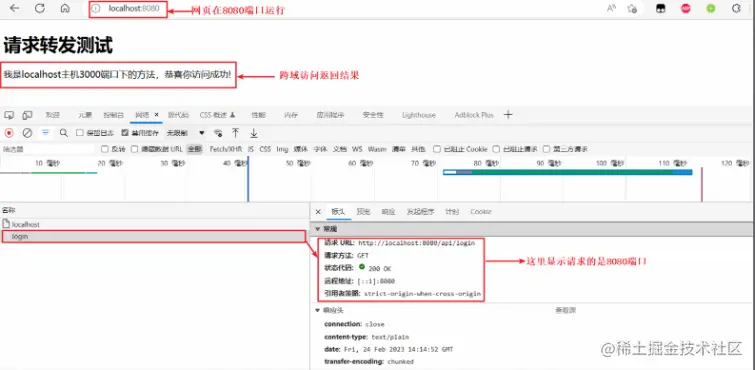Open the device emulation toggle icon
755x370 pixels.
tap(27, 115)
